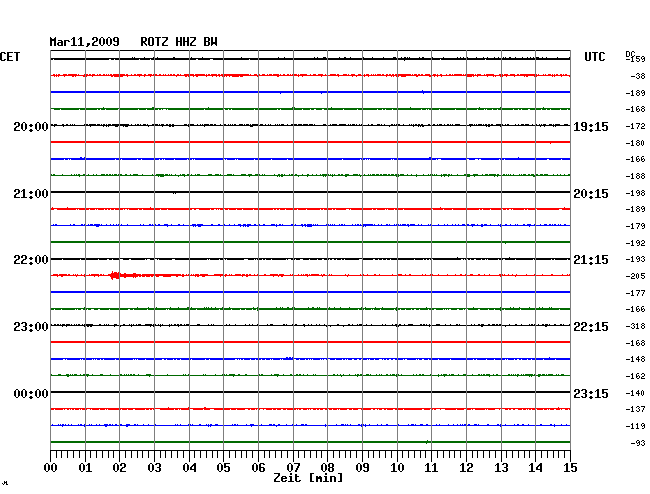Click the DC offset value -180

click(635, 143)
